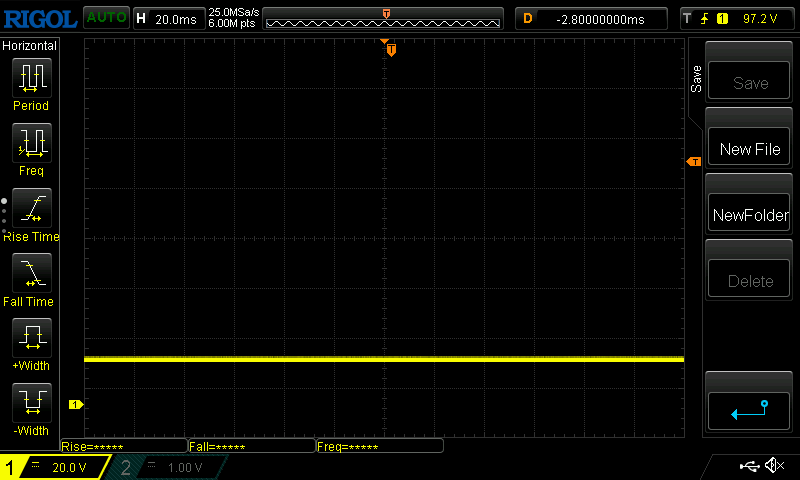Click the back arrow menu button

pyautogui.click(x=749, y=411)
